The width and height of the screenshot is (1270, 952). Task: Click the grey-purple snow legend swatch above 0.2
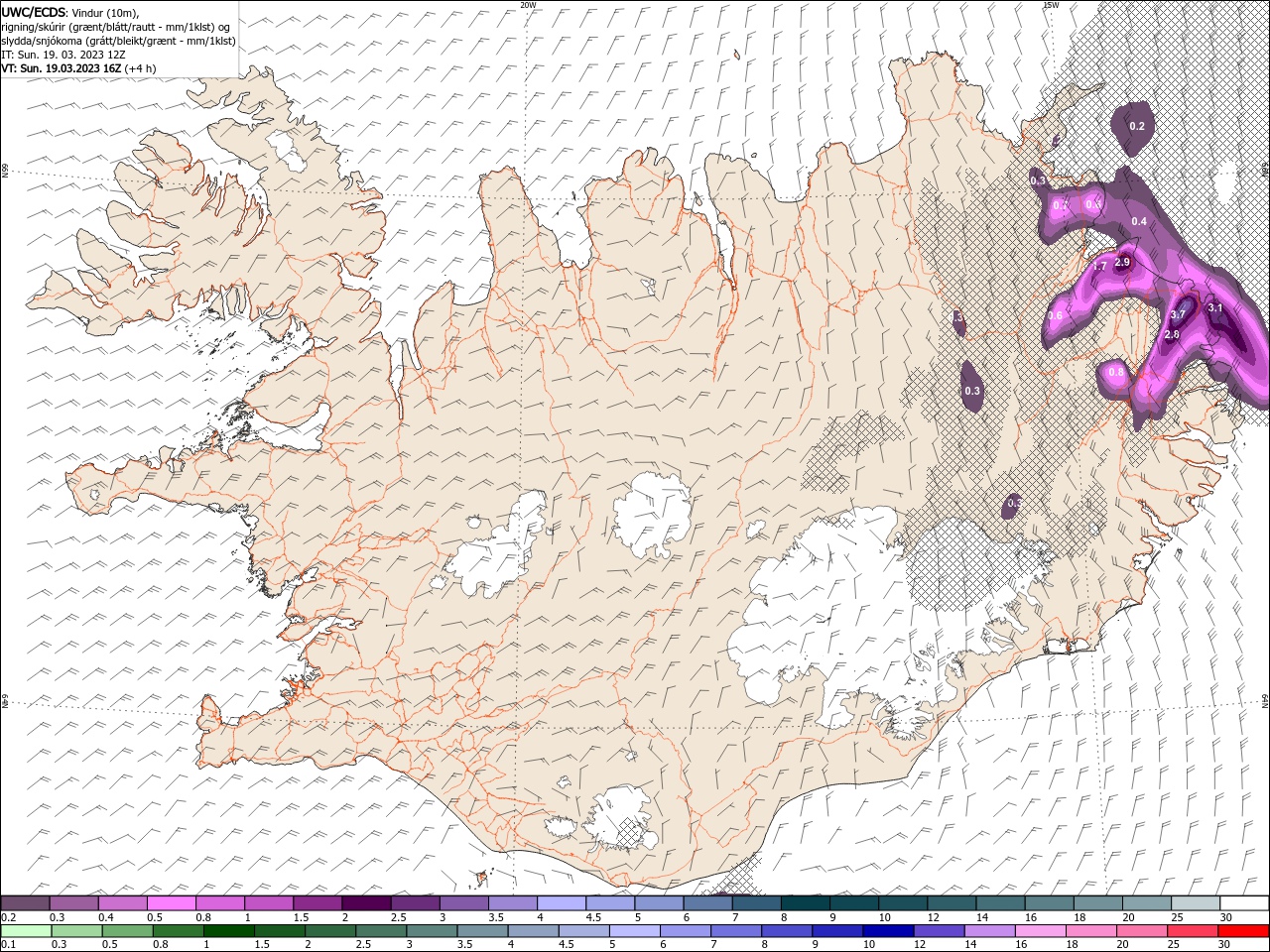(25, 903)
